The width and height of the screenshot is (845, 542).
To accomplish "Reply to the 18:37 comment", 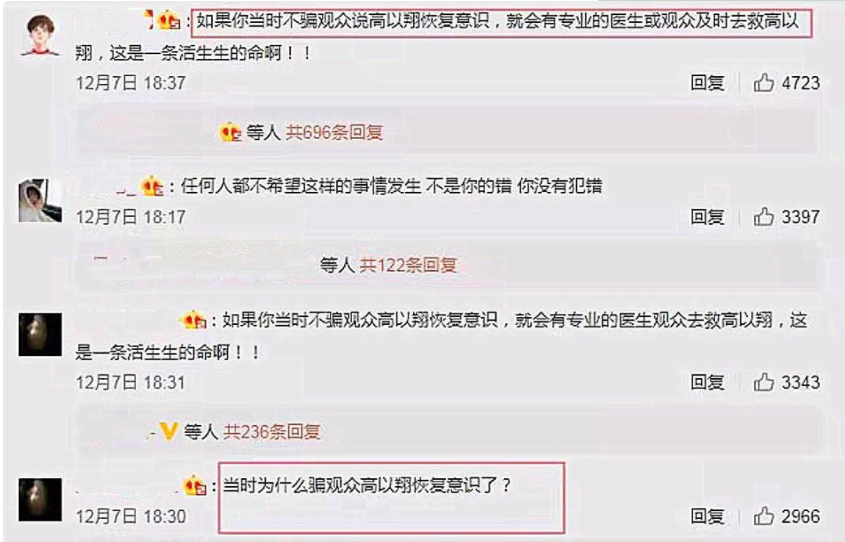I will click(x=708, y=83).
